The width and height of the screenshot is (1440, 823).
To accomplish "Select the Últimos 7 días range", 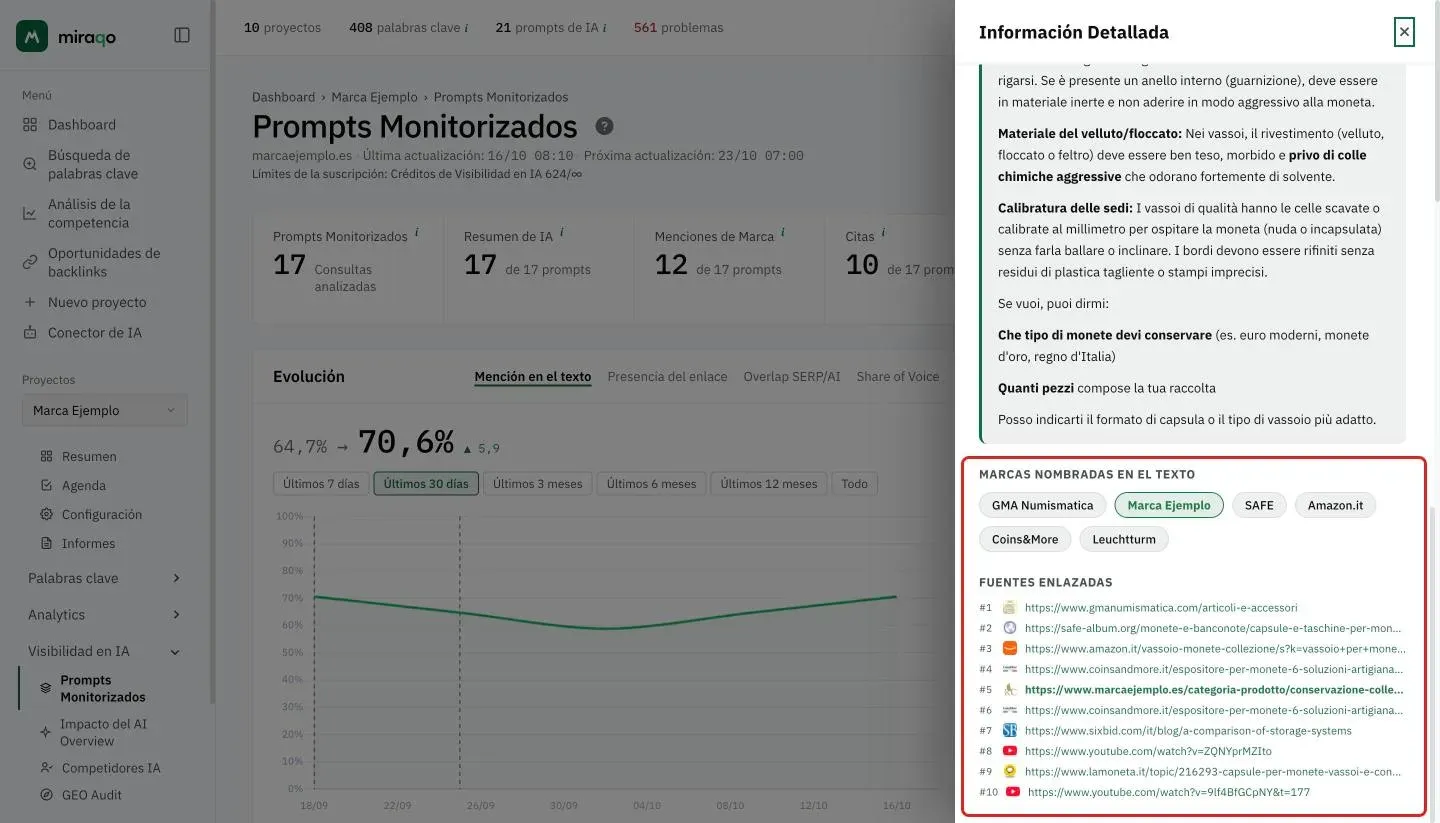I will 321,484.
